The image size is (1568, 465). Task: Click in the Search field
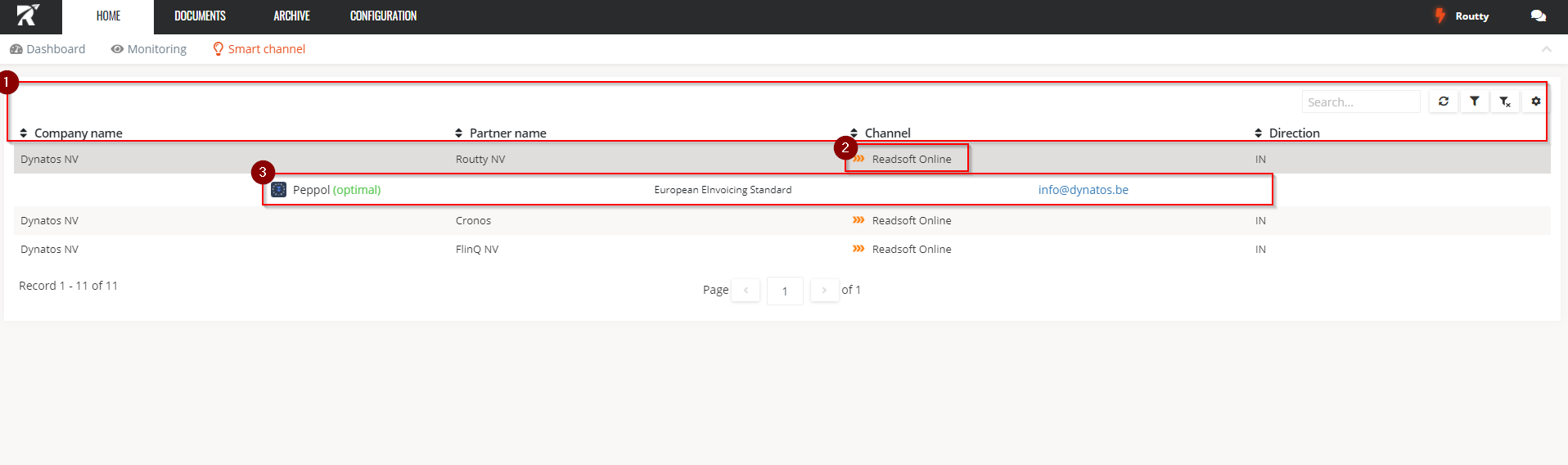[x=1360, y=102]
